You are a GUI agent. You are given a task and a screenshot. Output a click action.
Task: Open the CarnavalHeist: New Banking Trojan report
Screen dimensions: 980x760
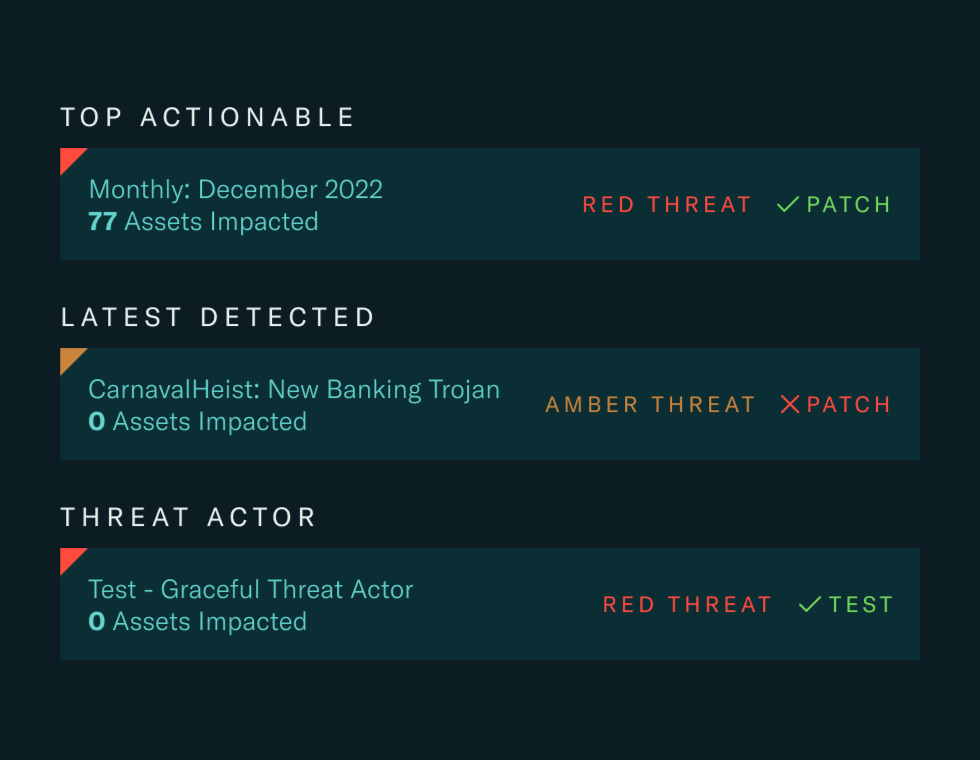click(294, 389)
